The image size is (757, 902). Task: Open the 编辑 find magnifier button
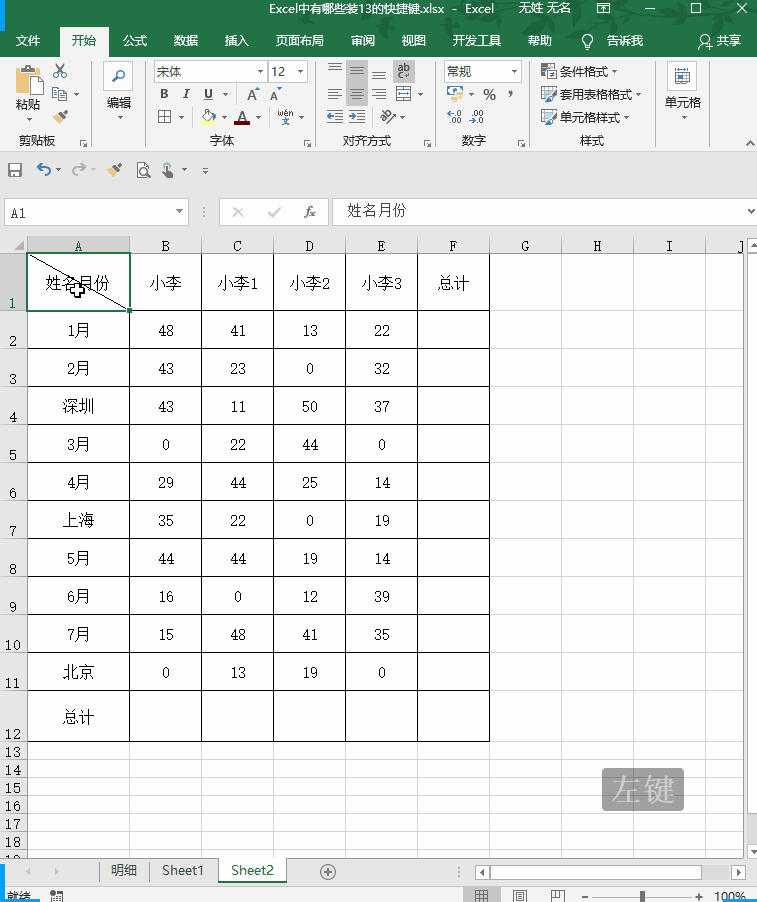[118, 76]
